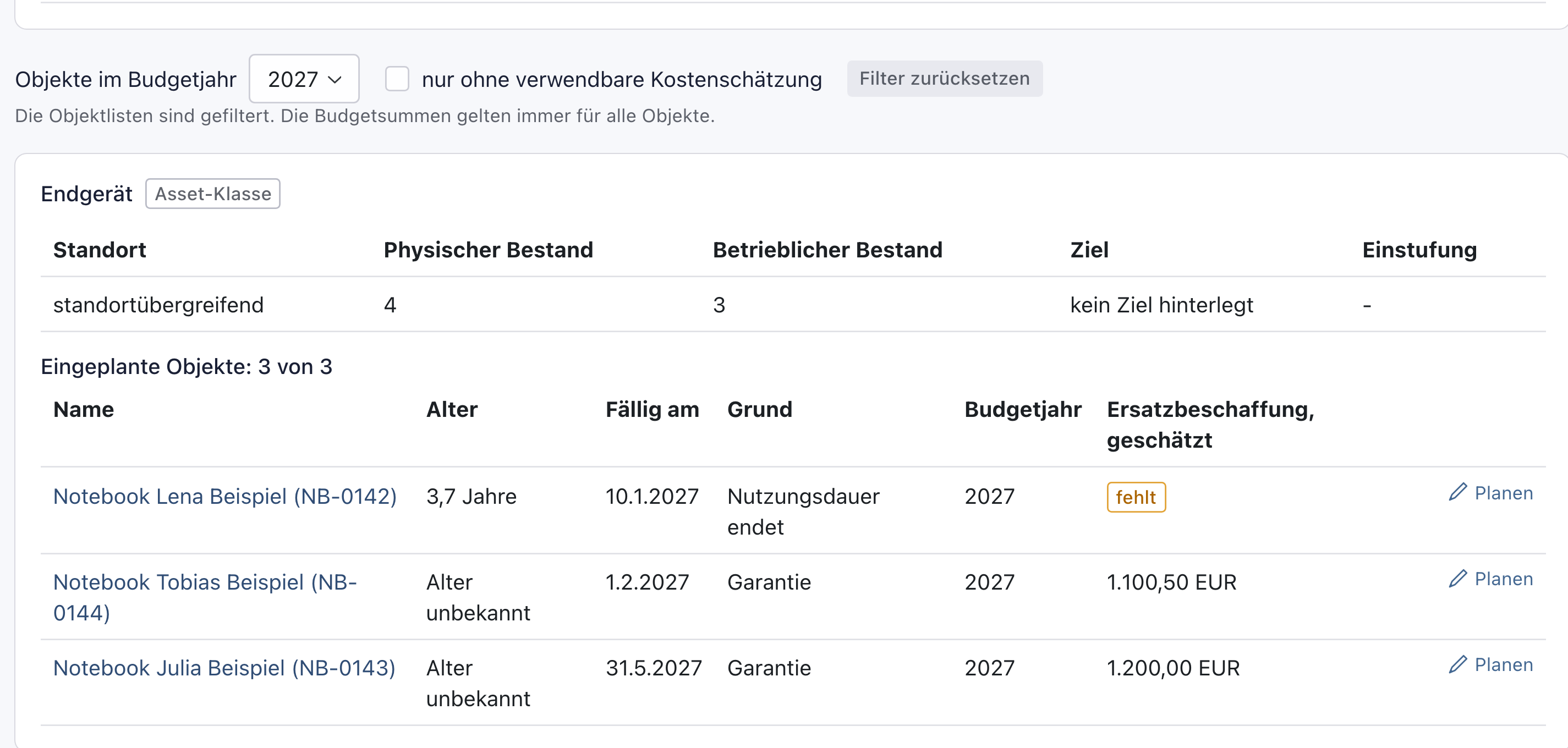Click 'Eingeplante Objekte: 3 von 3' text

point(187,367)
